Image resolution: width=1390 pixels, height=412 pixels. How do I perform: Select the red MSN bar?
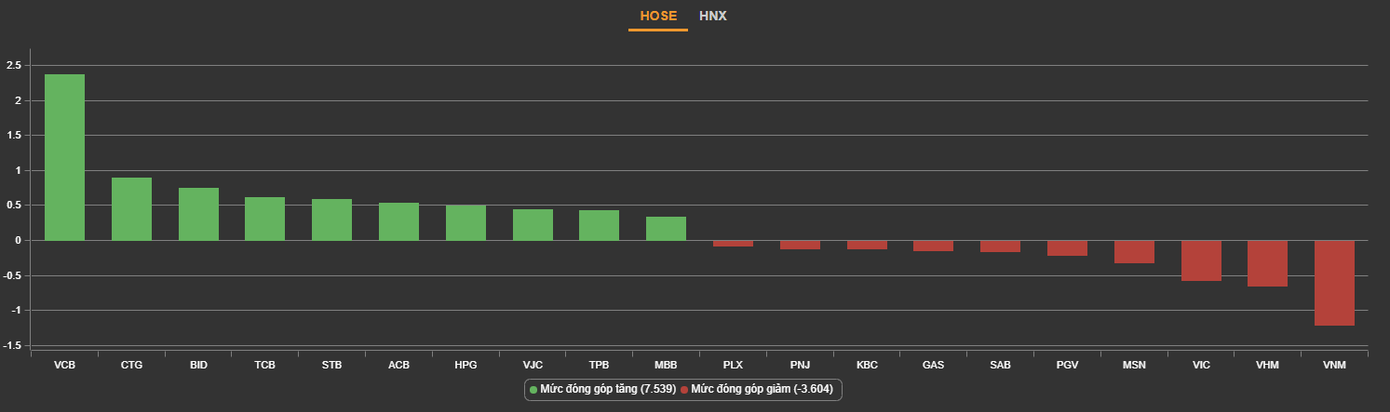pos(1134,252)
